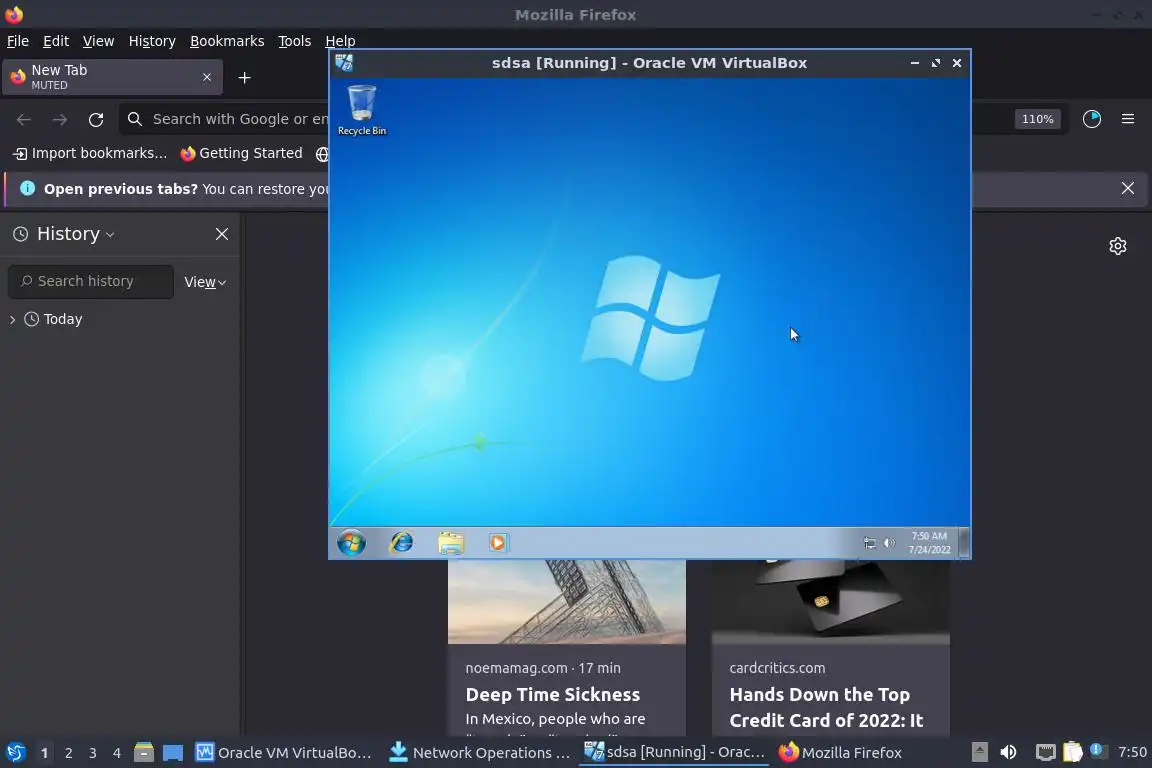The height and width of the screenshot is (768, 1152).
Task: Select the New Tab MUTED tab
Action: pyautogui.click(x=112, y=77)
